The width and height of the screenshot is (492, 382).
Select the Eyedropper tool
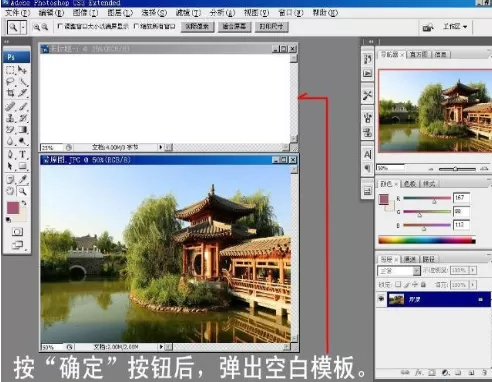pyautogui.click(x=23, y=180)
